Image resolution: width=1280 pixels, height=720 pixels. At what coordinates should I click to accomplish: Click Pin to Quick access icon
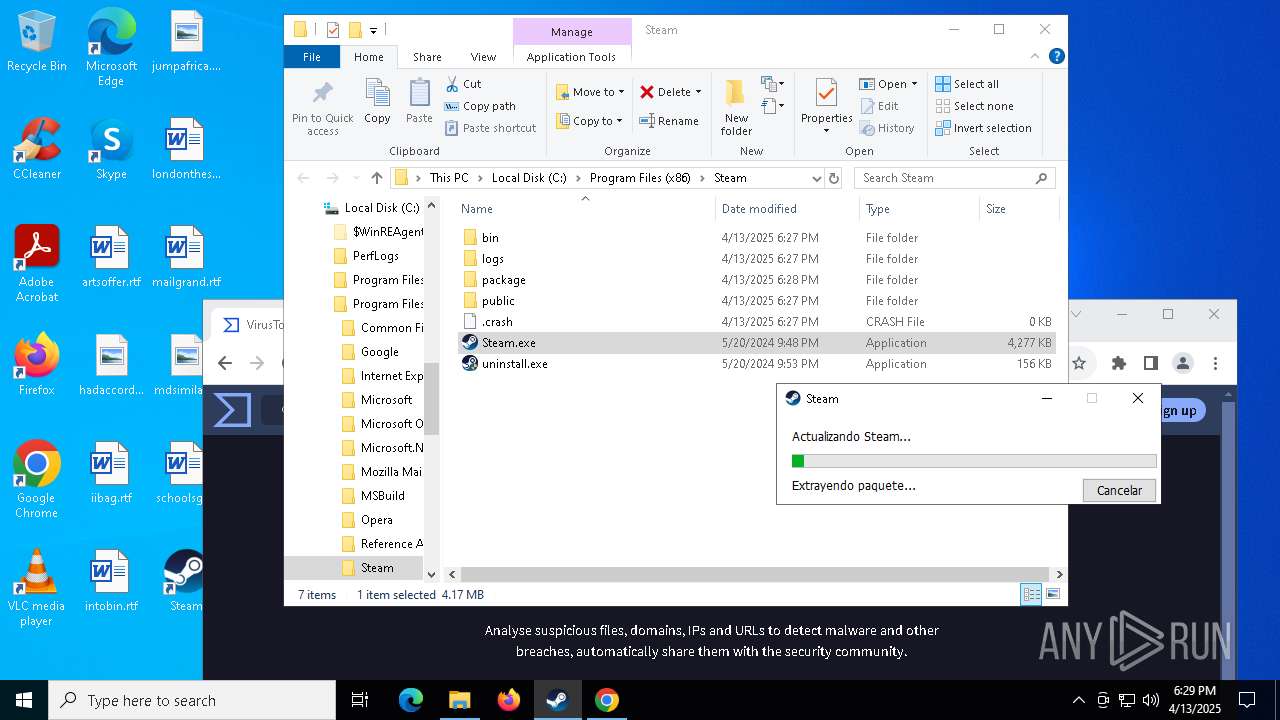click(322, 108)
